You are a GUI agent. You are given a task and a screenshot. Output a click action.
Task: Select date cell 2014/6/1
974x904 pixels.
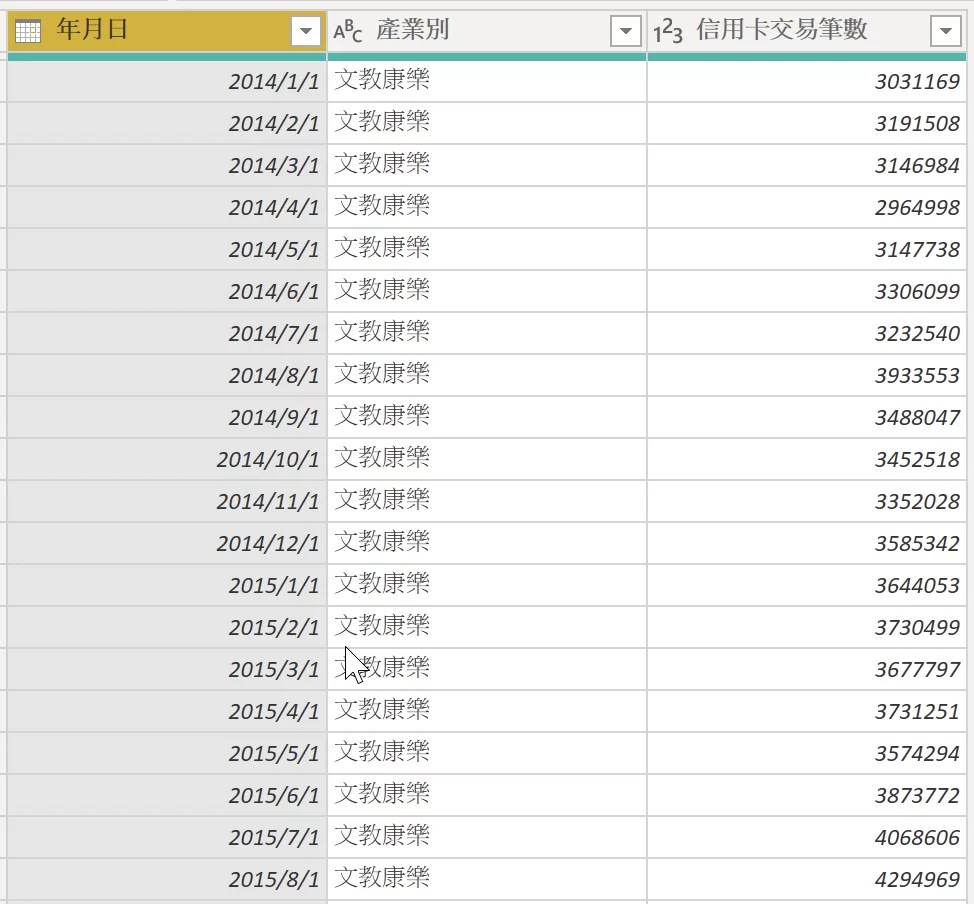[x=167, y=291]
